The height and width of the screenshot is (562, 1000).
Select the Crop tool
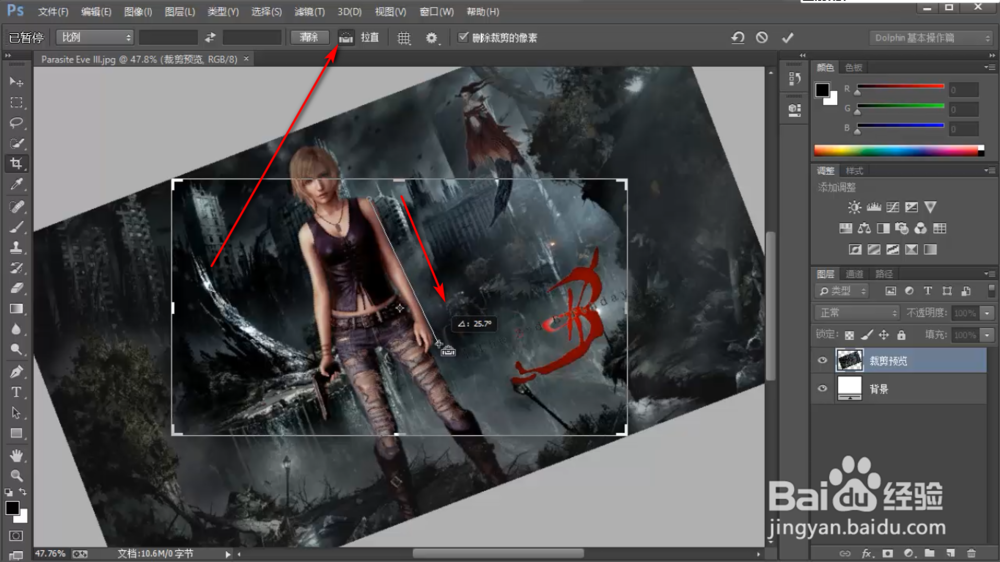(x=16, y=164)
